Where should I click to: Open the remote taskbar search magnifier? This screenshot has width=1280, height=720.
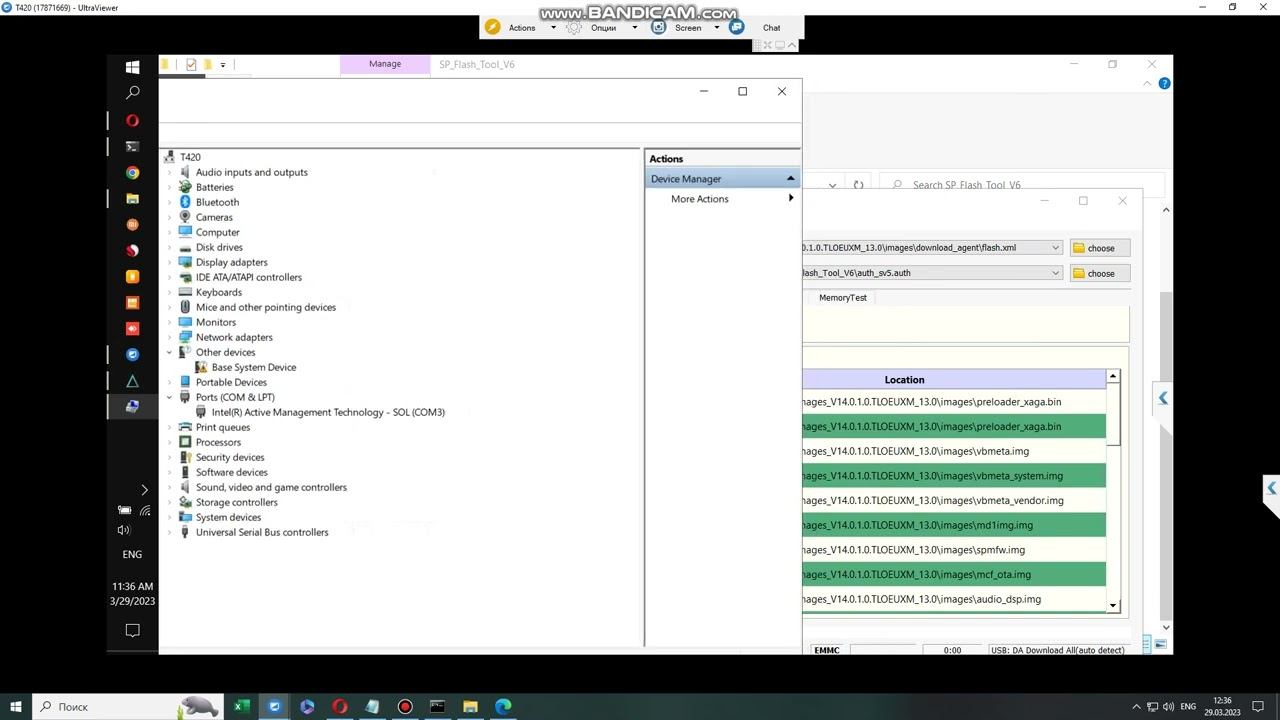132,93
